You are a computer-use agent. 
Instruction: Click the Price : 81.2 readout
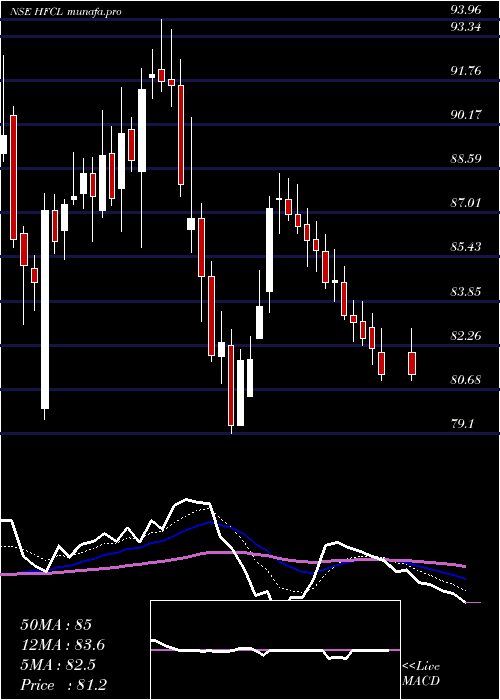[x=63, y=685]
